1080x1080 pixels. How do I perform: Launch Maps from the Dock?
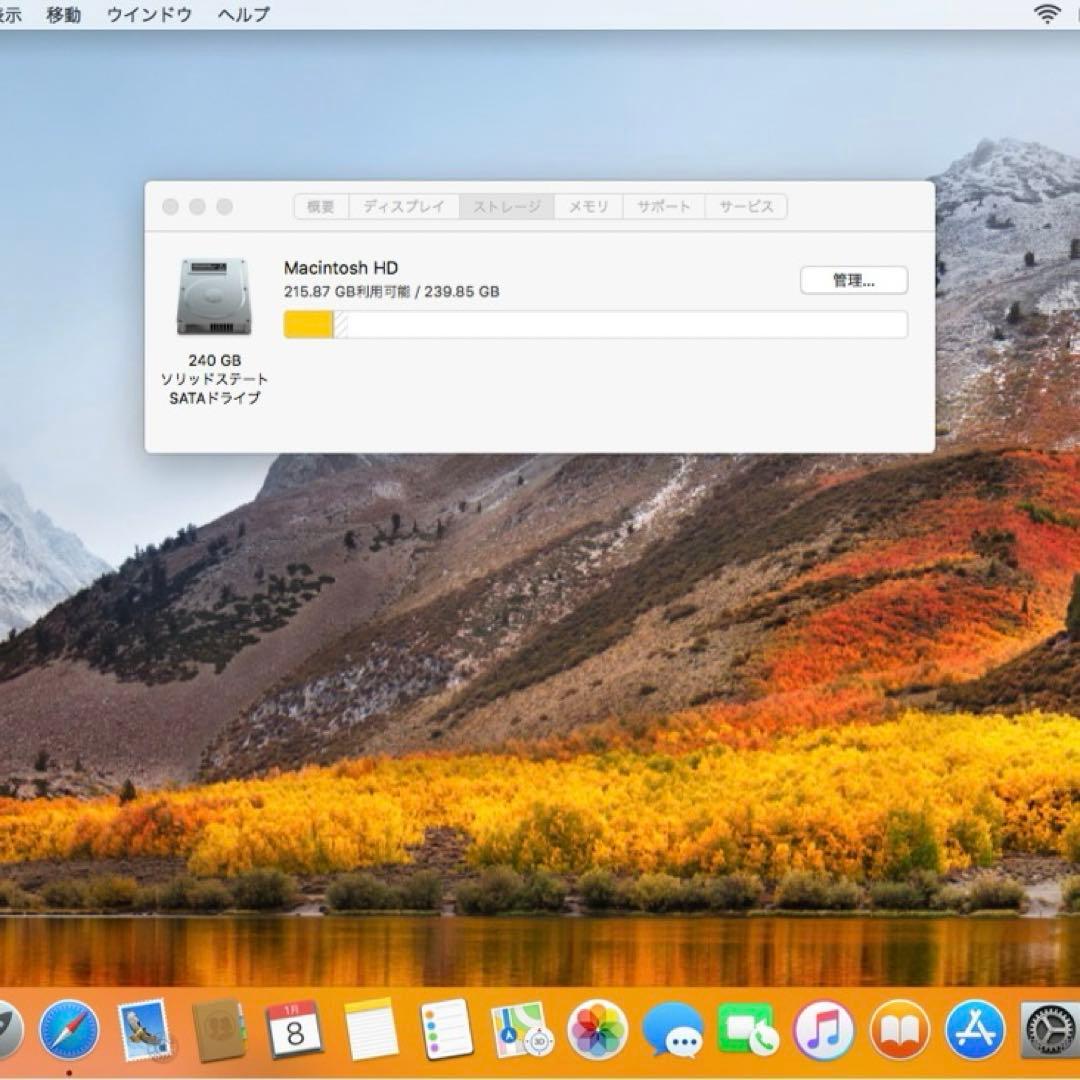[520, 1030]
